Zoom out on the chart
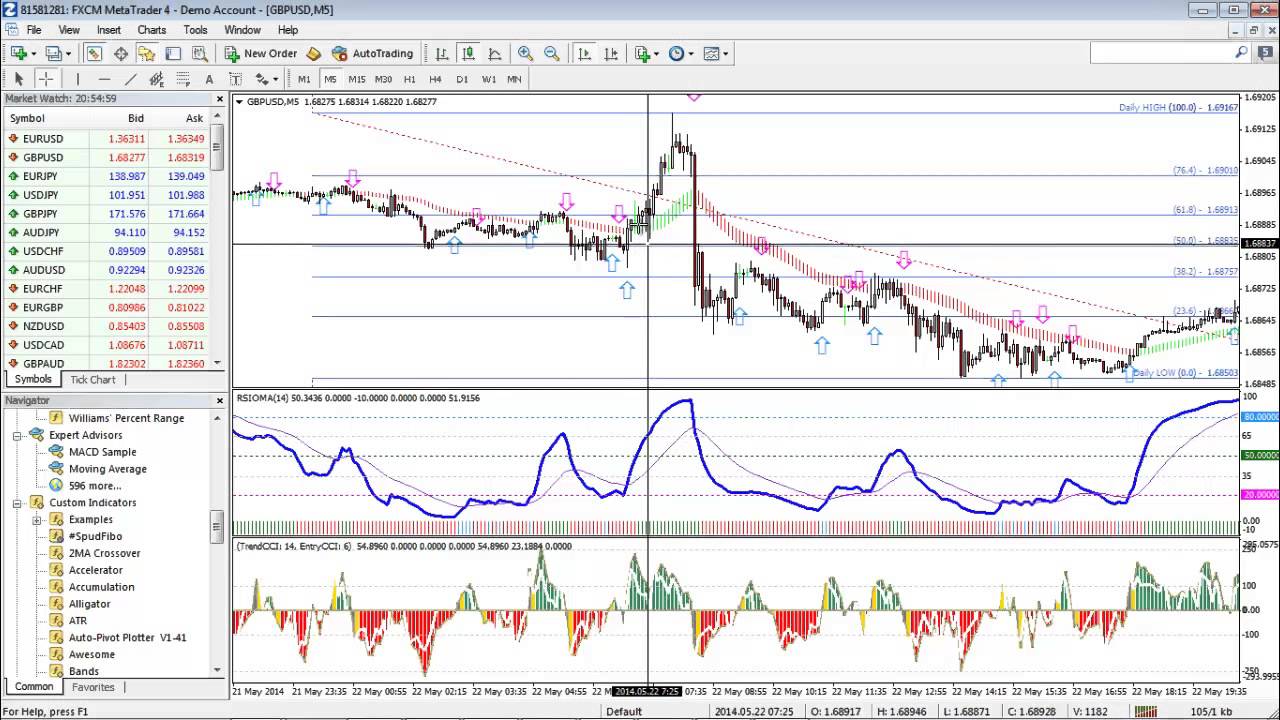The height and width of the screenshot is (720, 1280). [x=551, y=53]
